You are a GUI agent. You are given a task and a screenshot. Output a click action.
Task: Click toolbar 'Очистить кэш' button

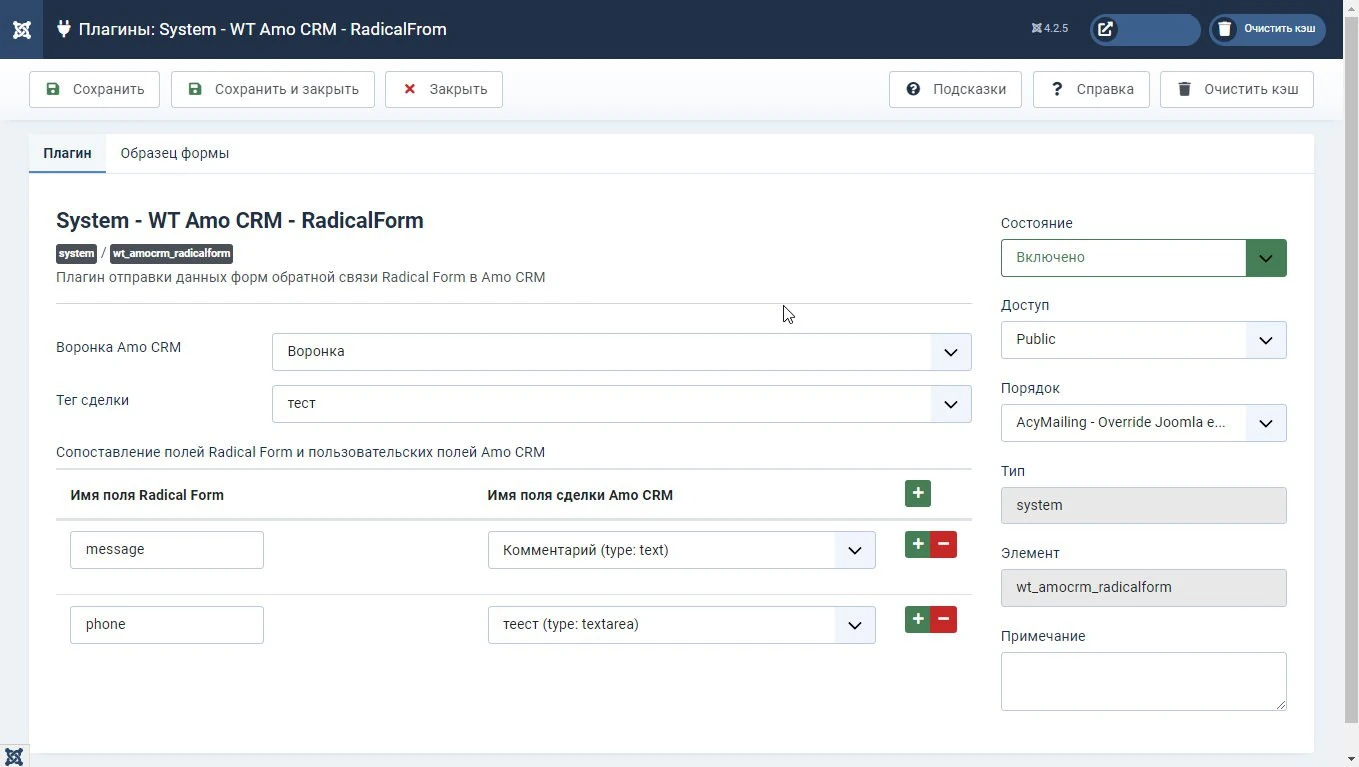click(x=1237, y=89)
